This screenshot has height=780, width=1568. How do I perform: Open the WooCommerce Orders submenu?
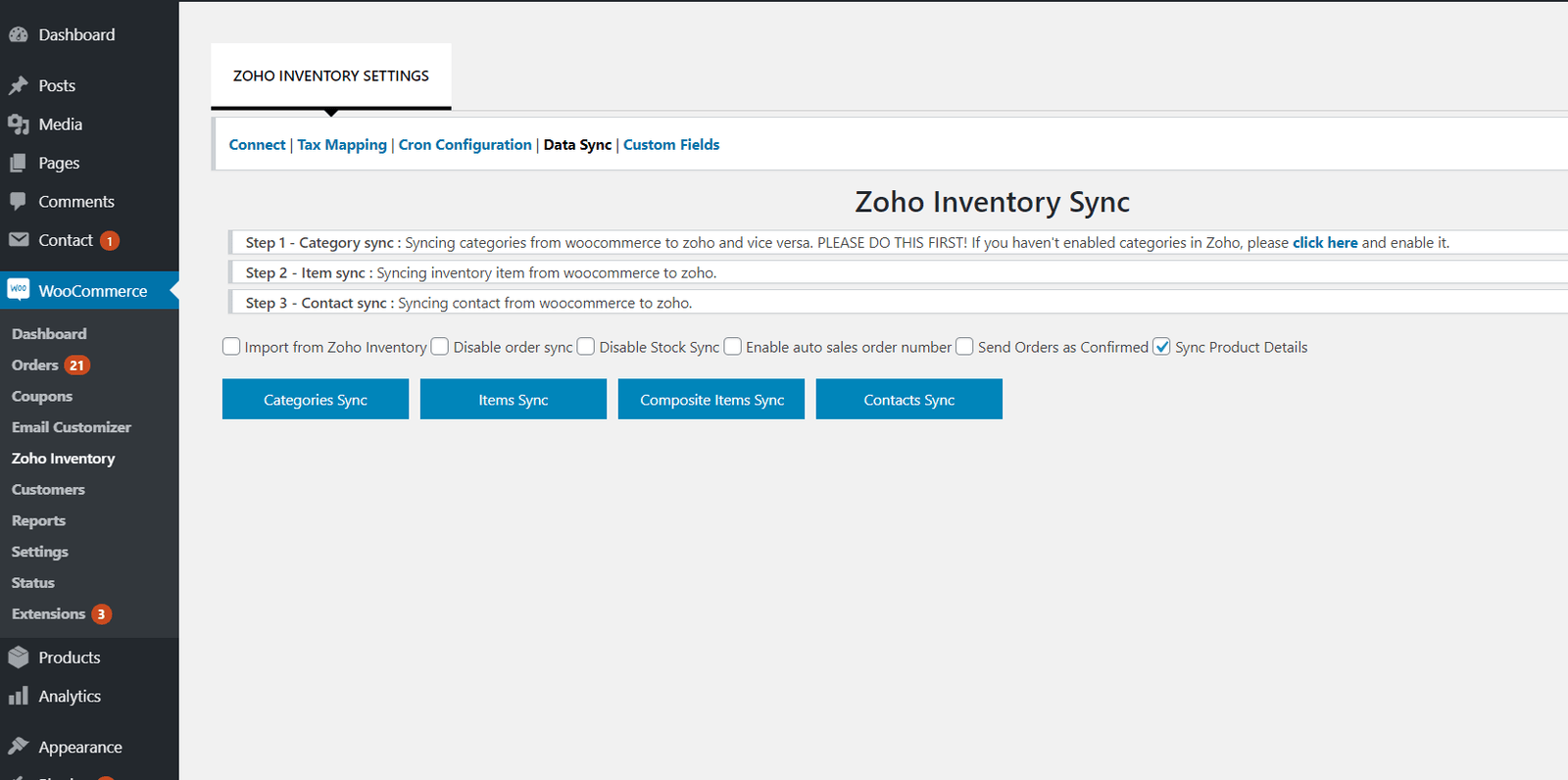tap(35, 366)
